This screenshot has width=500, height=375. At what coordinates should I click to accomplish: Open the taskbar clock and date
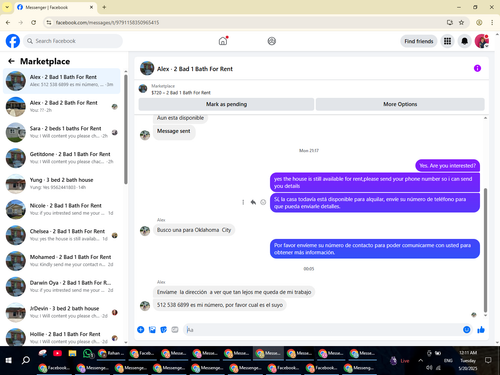point(468,360)
